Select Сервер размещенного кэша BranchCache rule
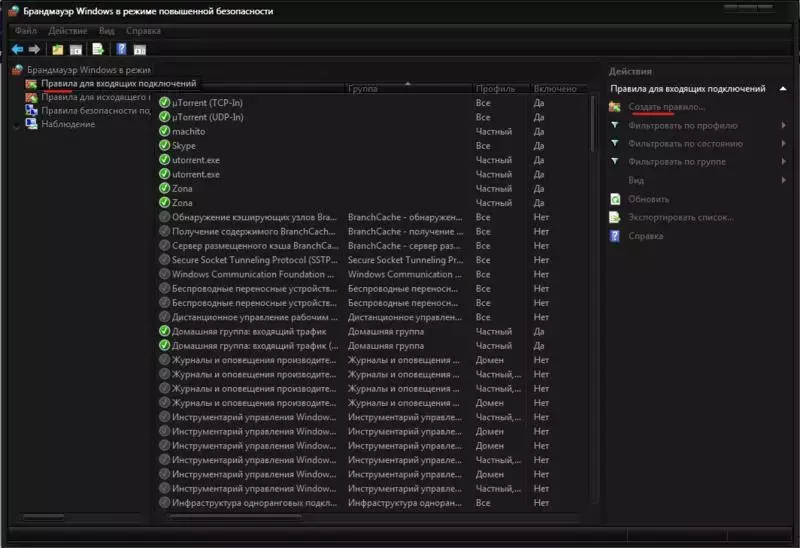800x548 pixels. click(x=255, y=245)
